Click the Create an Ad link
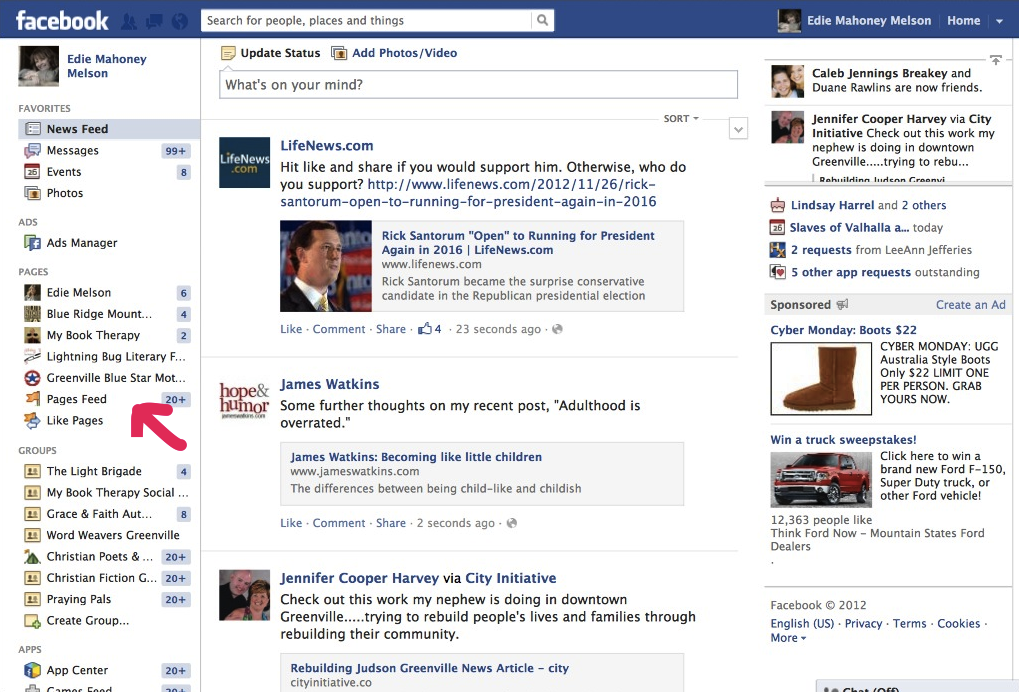Viewport: 1019px width, 692px height. (970, 305)
